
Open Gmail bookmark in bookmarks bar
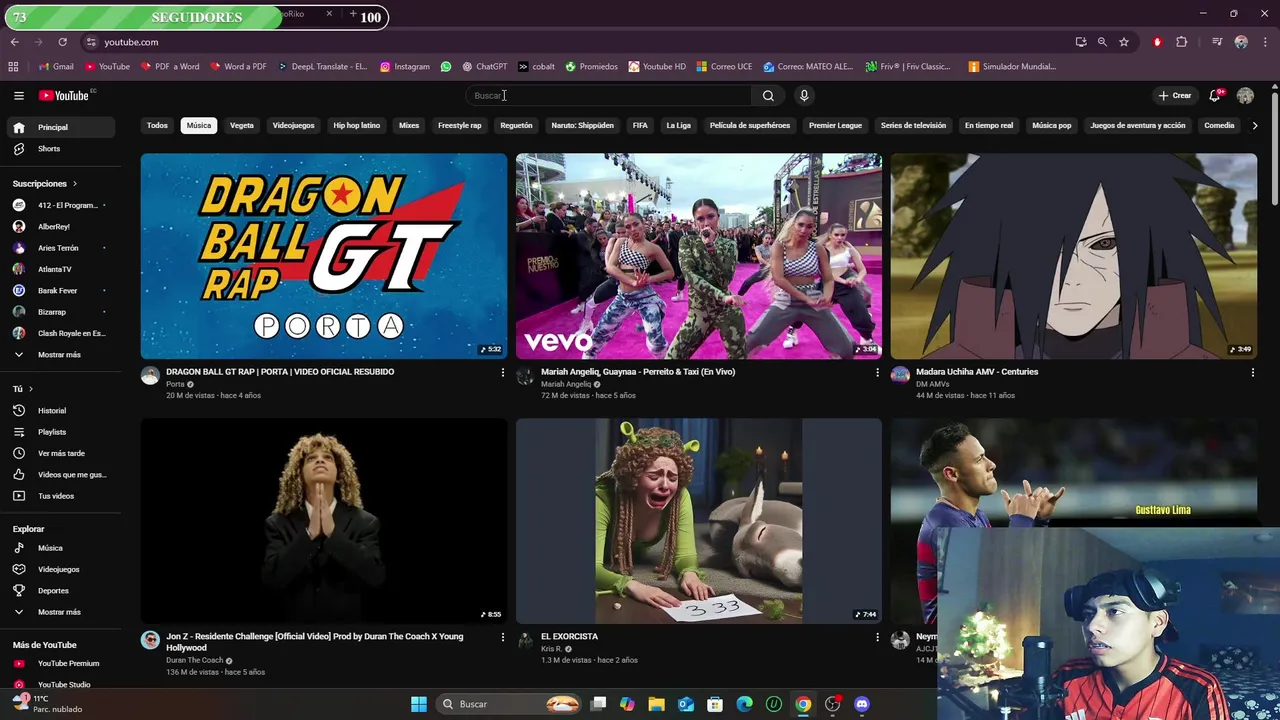(x=56, y=67)
